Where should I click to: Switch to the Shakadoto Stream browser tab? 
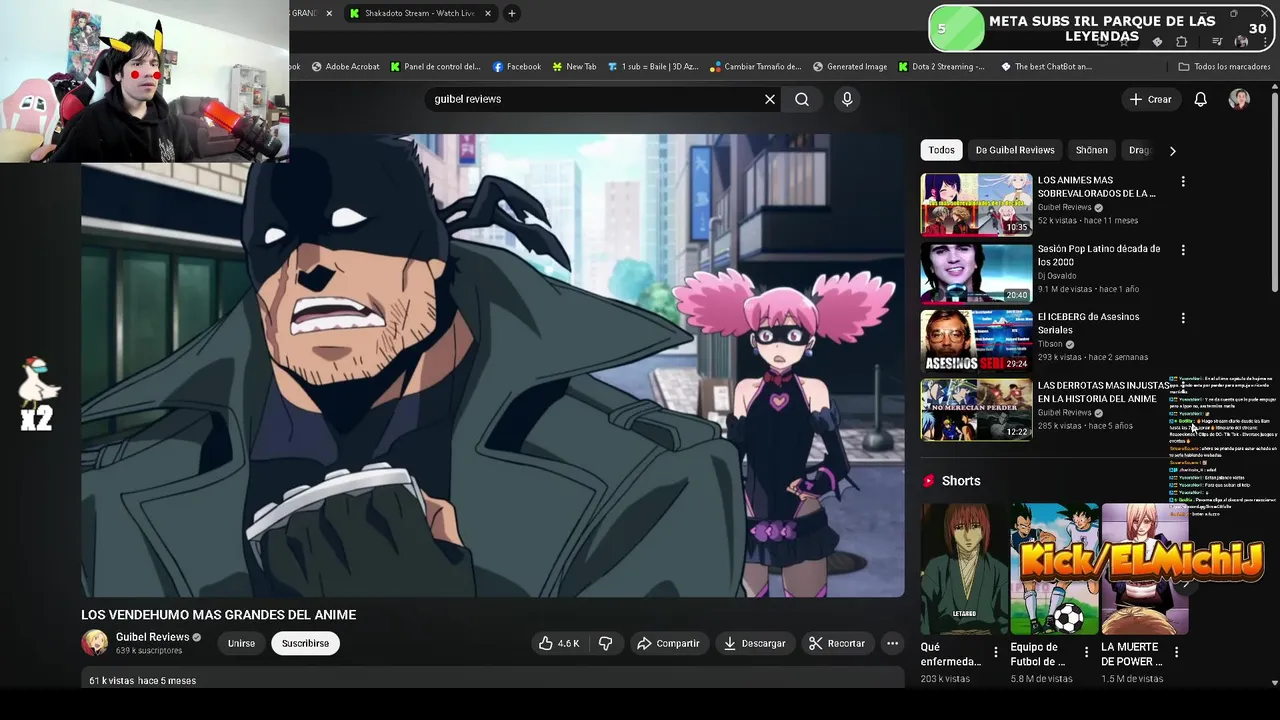[419, 13]
